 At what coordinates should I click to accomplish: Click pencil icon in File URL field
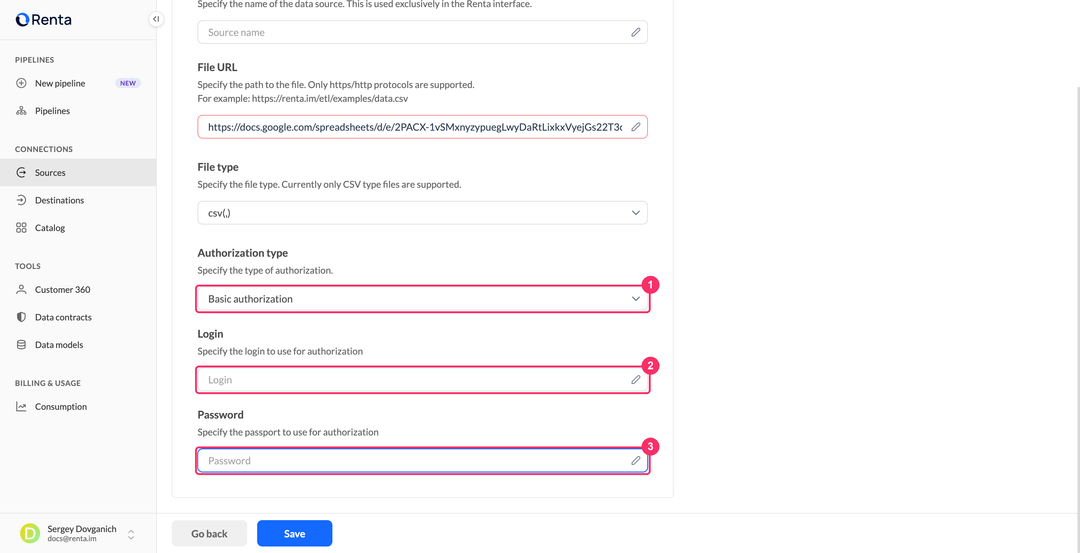(x=636, y=127)
